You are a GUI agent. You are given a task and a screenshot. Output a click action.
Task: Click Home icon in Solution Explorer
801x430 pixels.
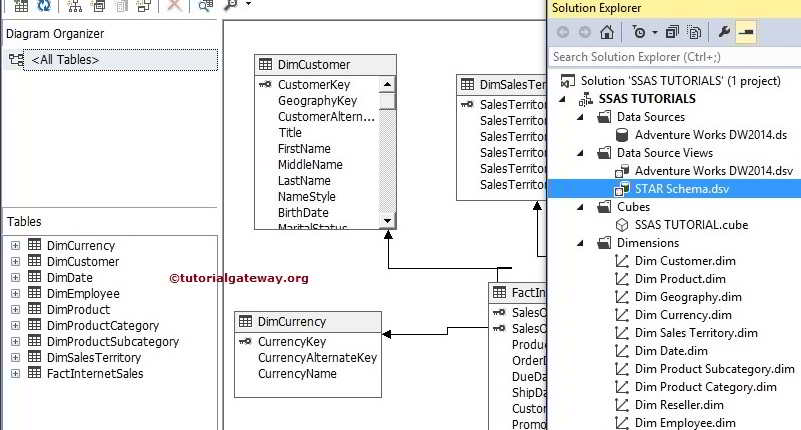tap(607, 32)
